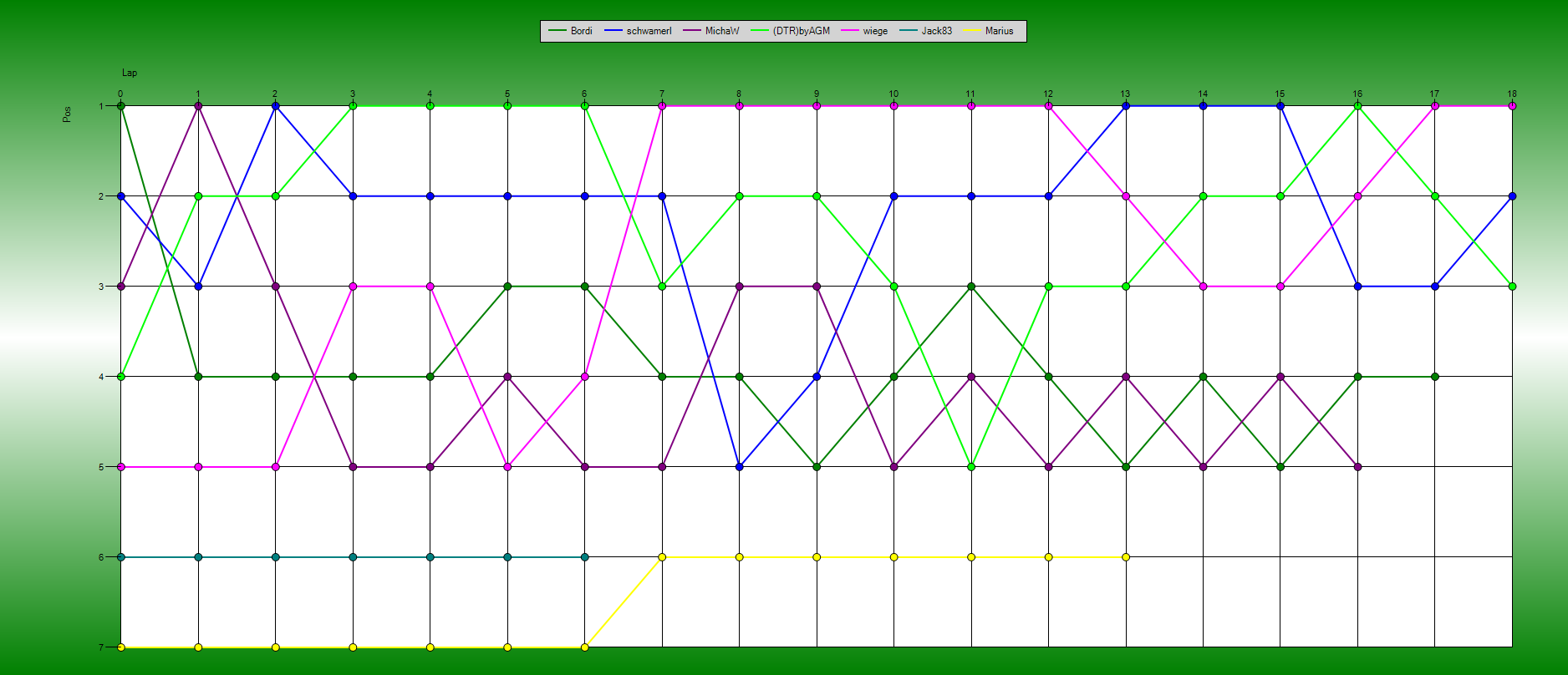Click the yellow line swatch beside Marius

click(972, 31)
